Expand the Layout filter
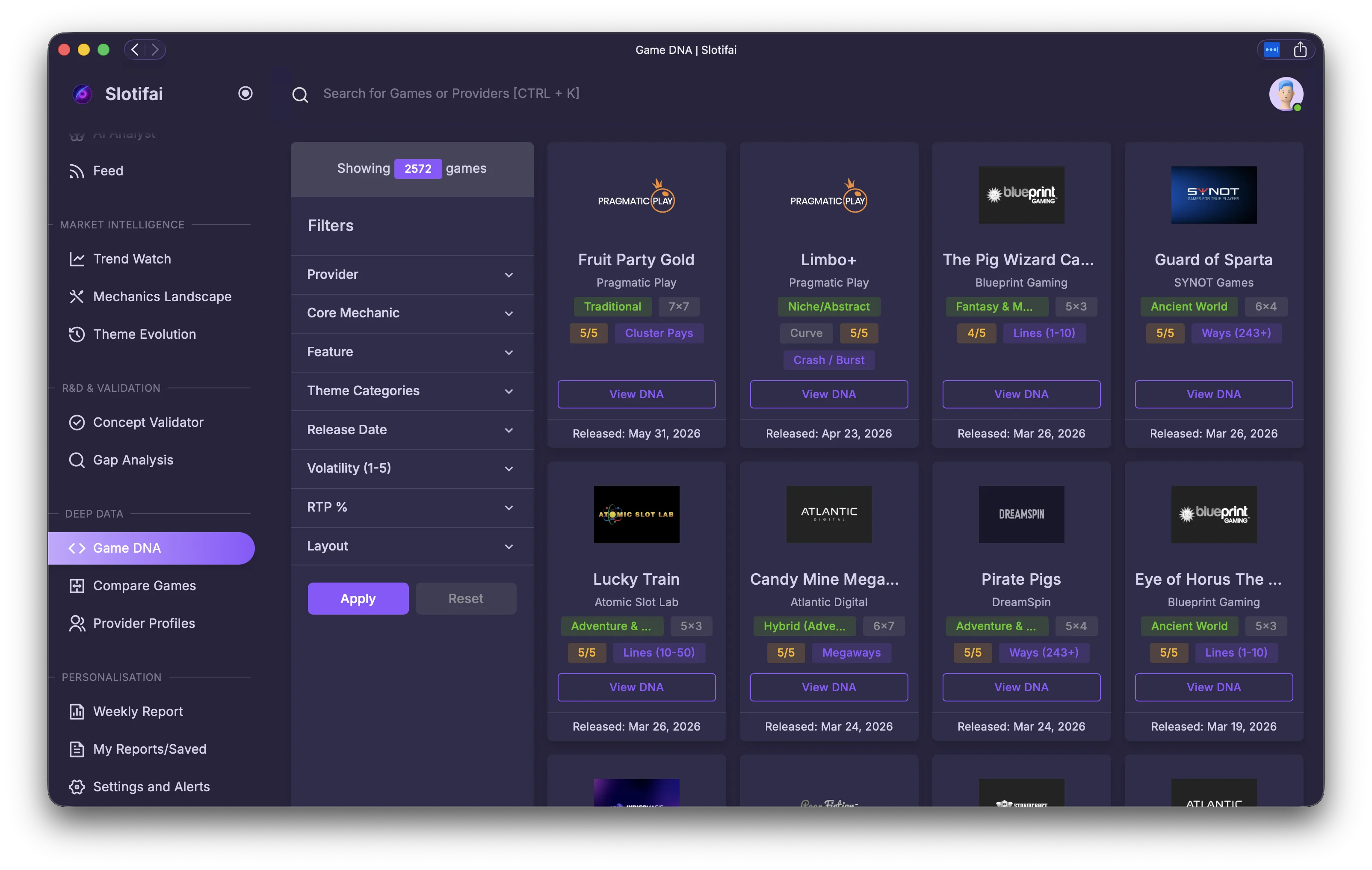 pos(412,546)
